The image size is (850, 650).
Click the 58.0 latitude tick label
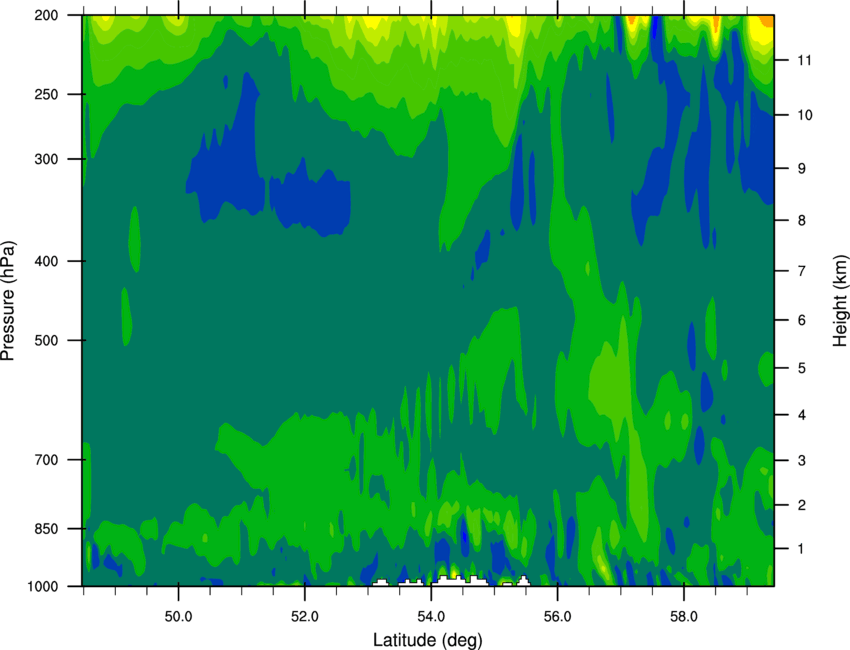(x=684, y=617)
